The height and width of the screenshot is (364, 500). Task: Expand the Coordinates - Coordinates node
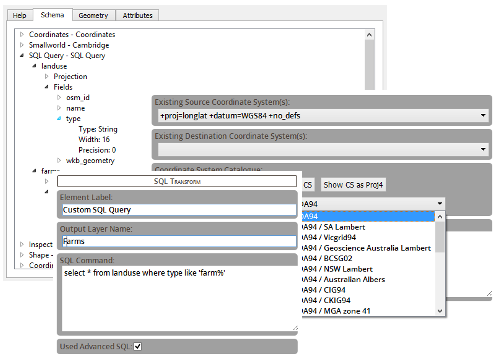tap(22, 34)
